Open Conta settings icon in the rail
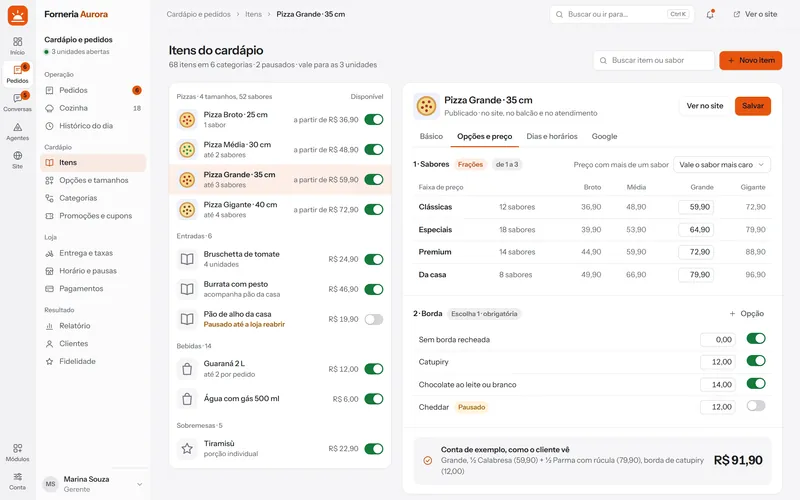Image resolution: width=800 pixels, height=500 pixels. tap(17, 481)
